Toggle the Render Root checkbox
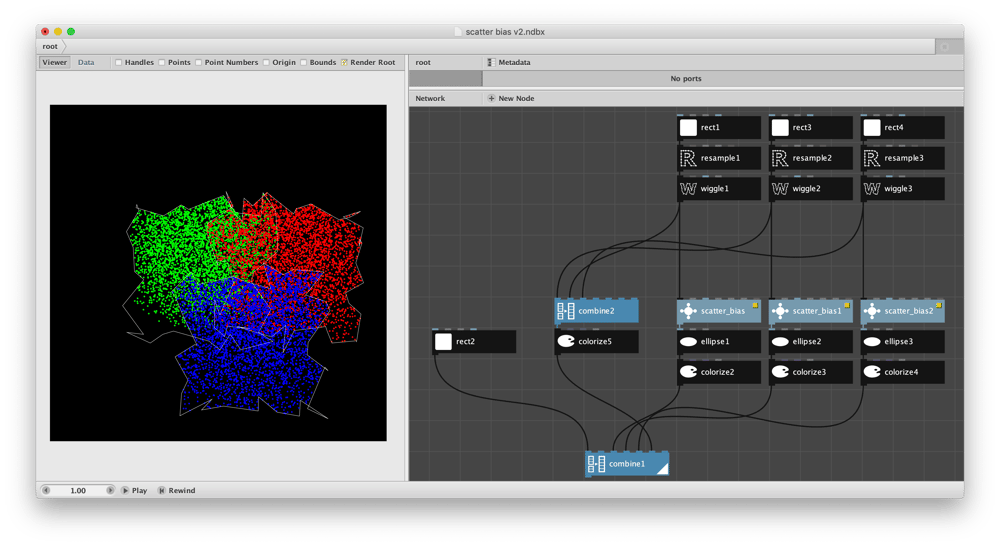The height and width of the screenshot is (546, 1000). point(344,63)
